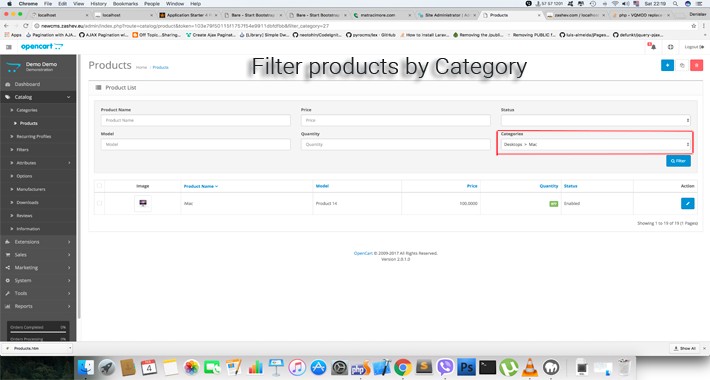The image size is (710, 380).
Task: Sort the table by Price column
Action: [472, 186]
